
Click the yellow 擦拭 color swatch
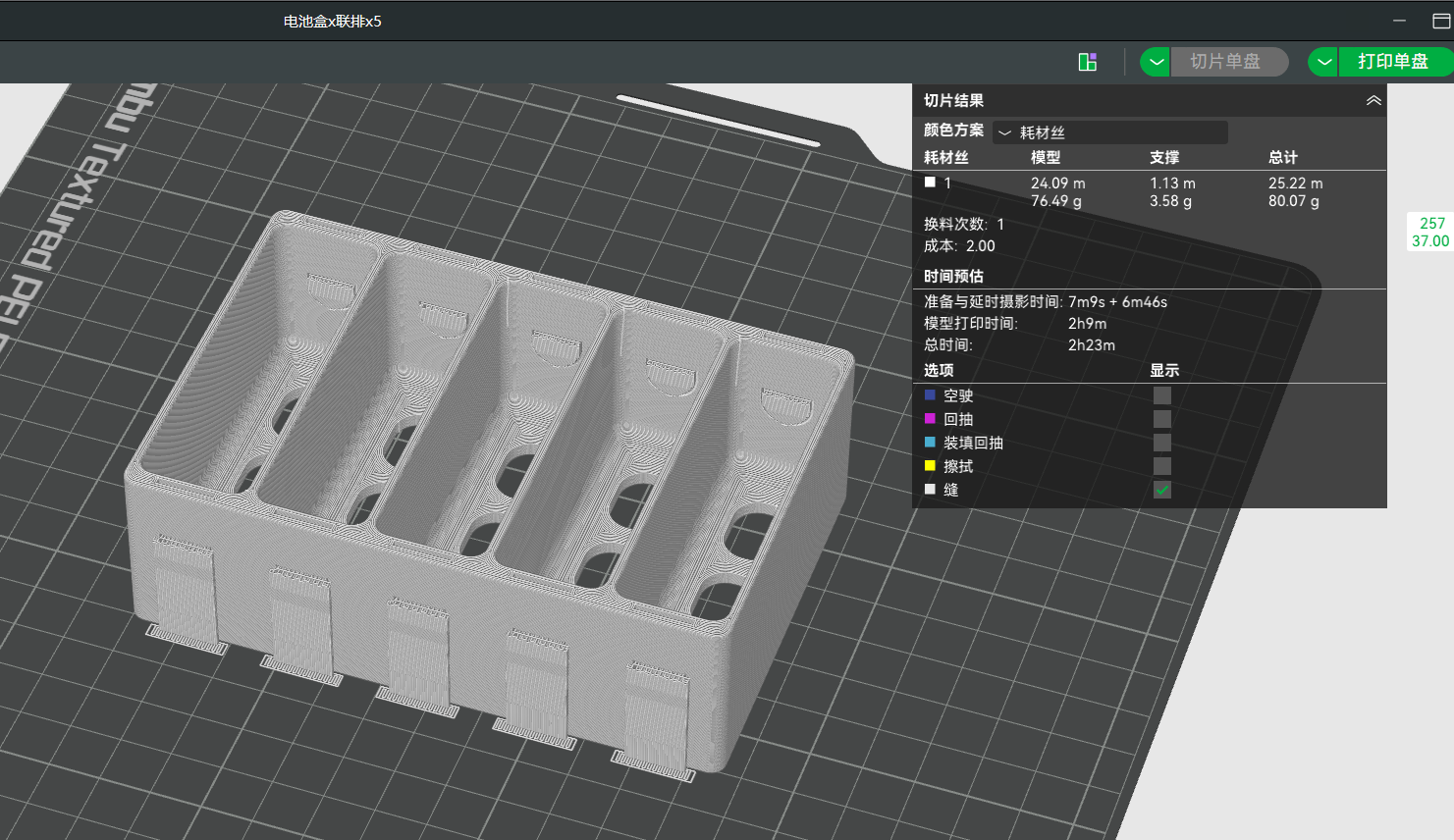click(x=930, y=466)
